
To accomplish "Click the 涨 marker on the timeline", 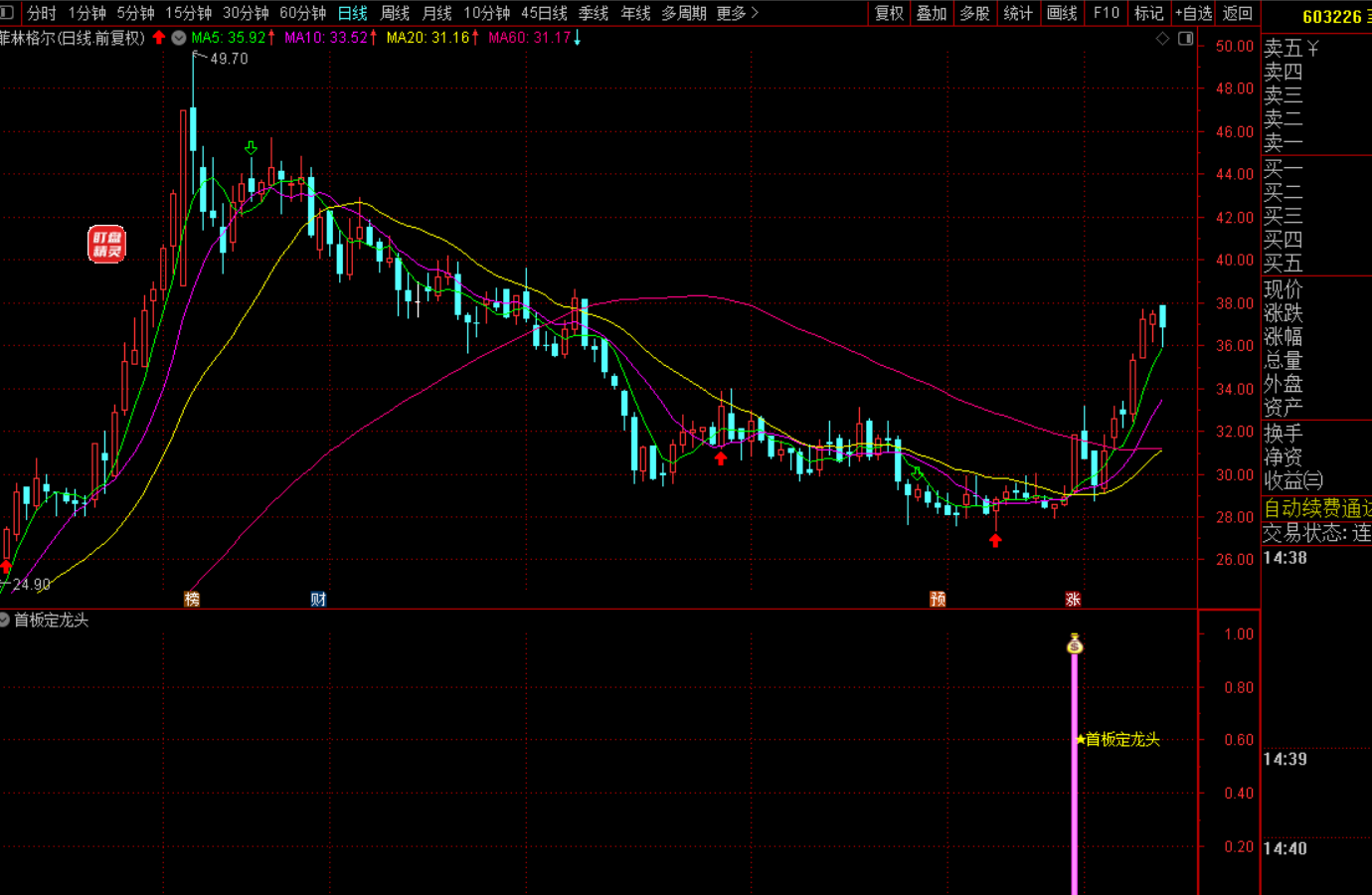I will [x=1073, y=599].
